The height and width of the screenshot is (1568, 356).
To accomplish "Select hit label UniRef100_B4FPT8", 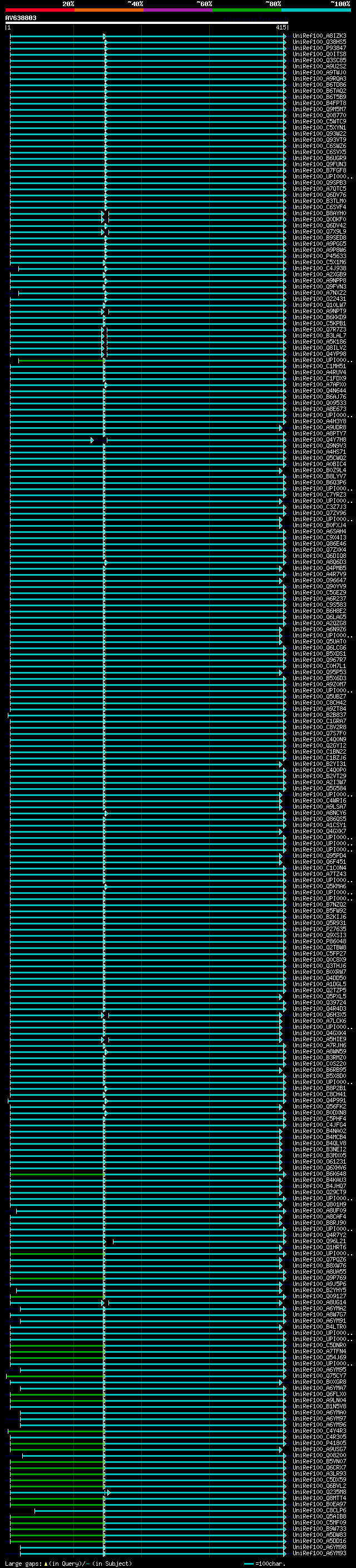I will tap(319, 103).
